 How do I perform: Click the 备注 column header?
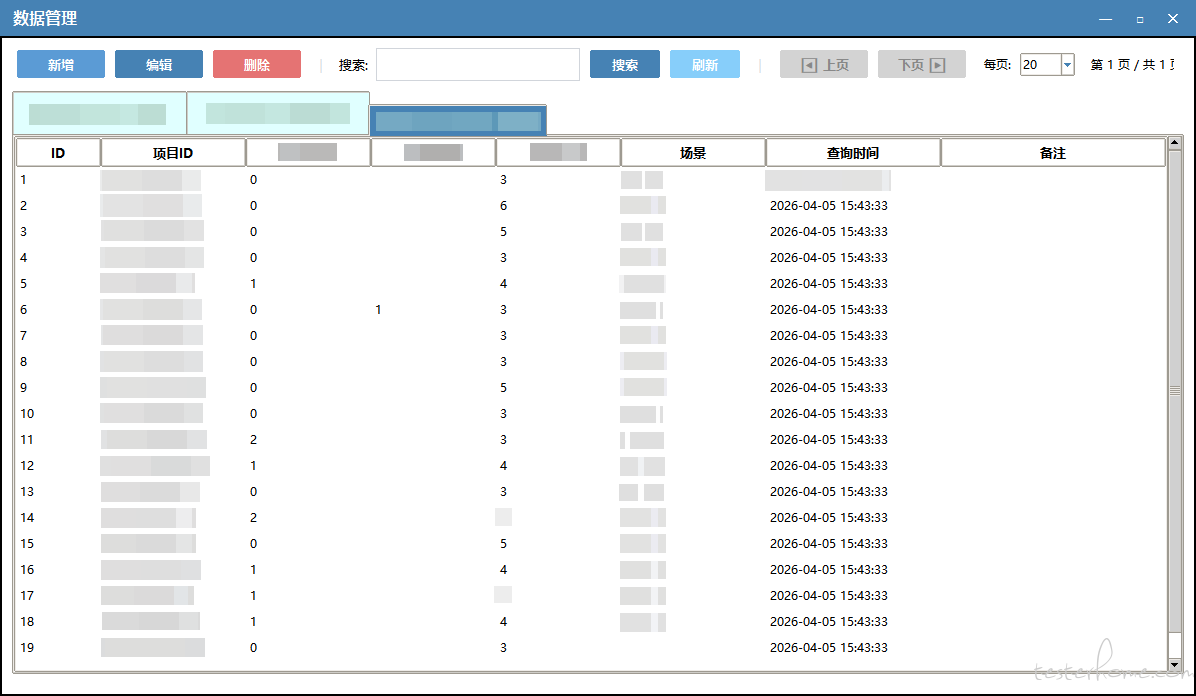pyautogui.click(x=1052, y=153)
